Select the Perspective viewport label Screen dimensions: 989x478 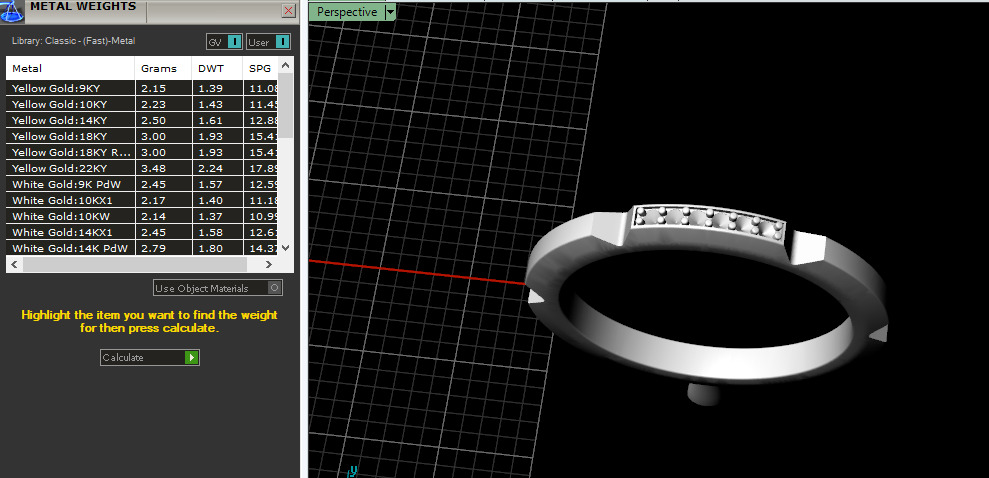click(x=348, y=11)
